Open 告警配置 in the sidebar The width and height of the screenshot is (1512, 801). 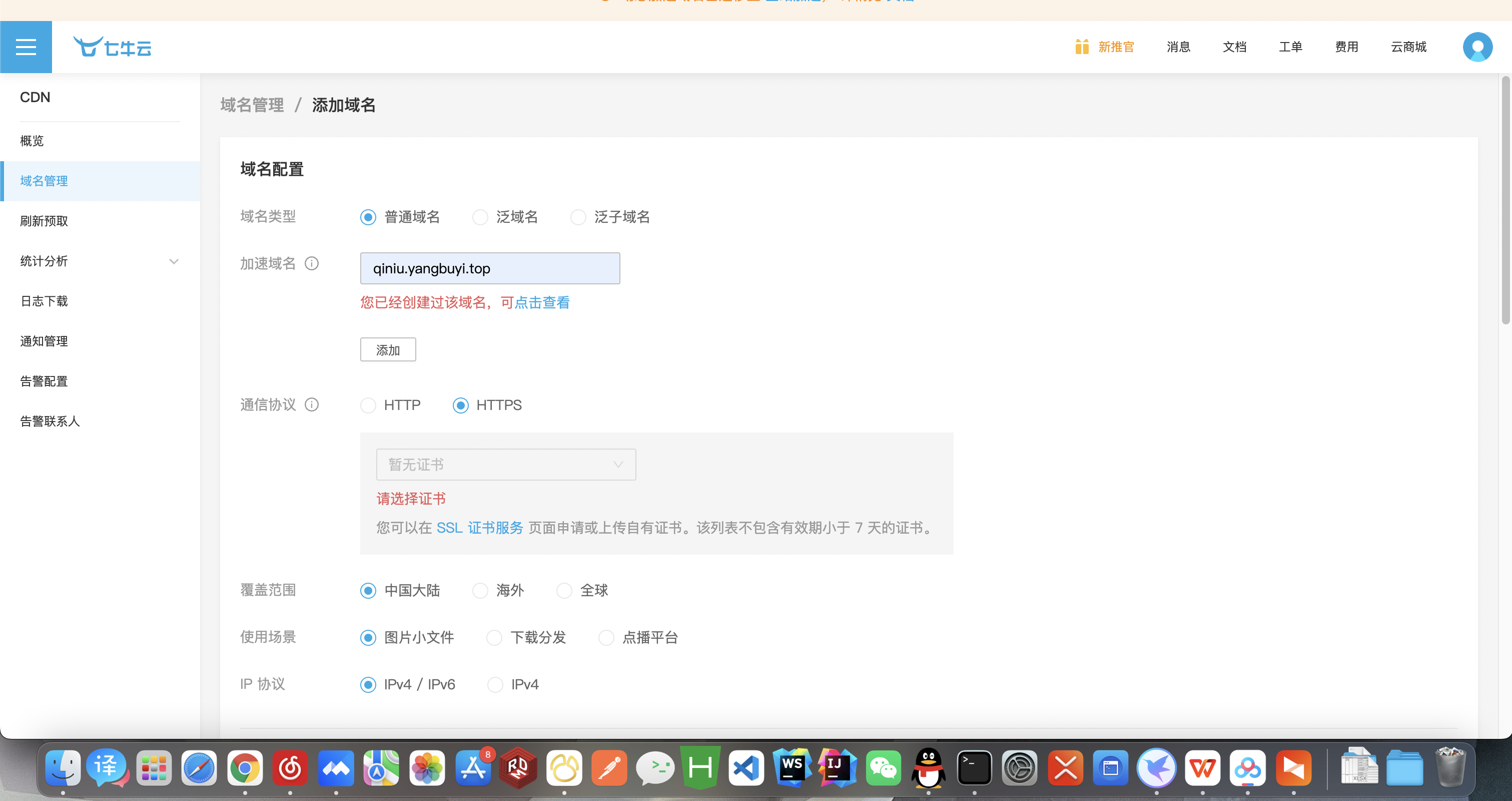pos(100,381)
